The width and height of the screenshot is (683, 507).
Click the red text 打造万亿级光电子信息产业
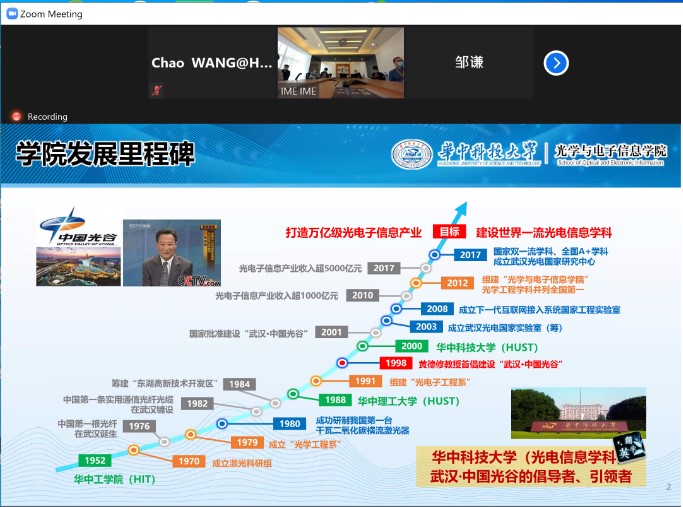(354, 233)
